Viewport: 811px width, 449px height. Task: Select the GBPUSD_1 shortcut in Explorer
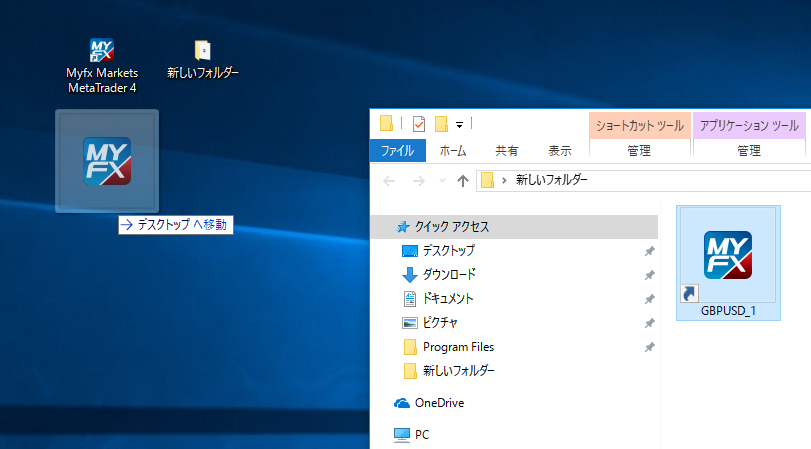tap(728, 263)
